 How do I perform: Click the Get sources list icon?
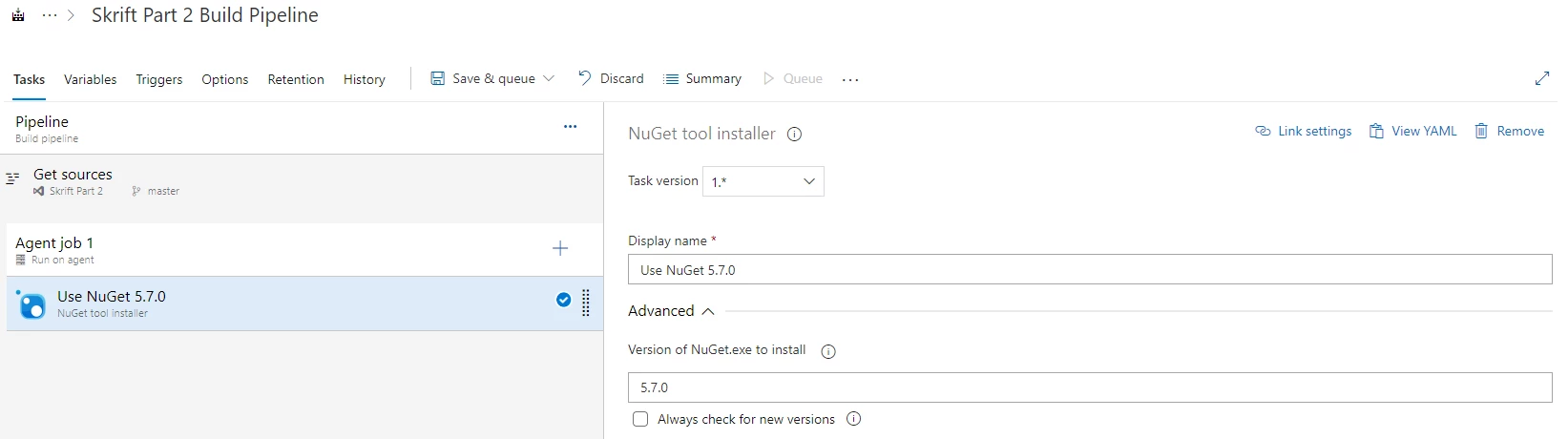coord(12,178)
